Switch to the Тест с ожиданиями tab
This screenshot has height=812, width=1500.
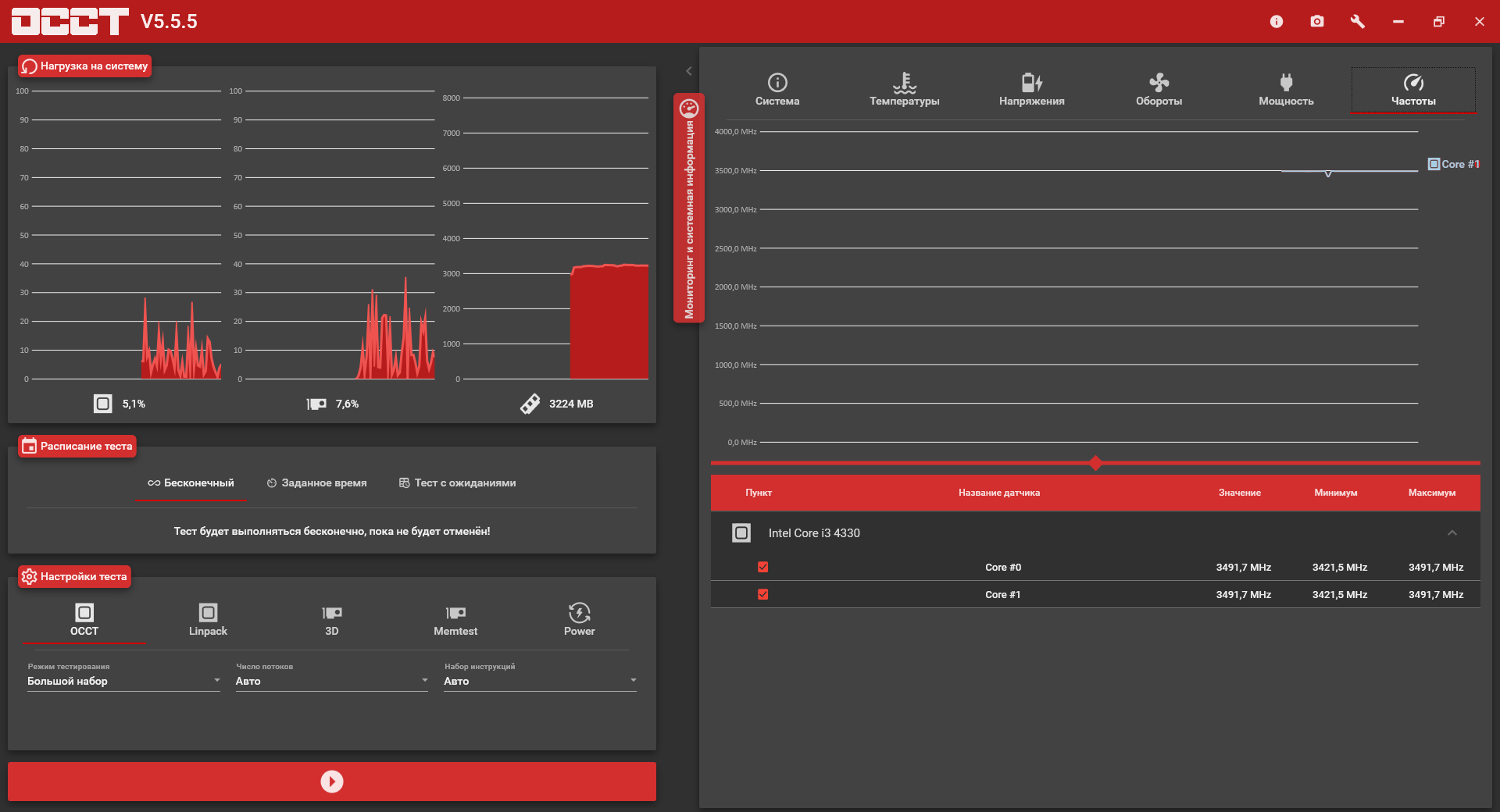(x=457, y=483)
